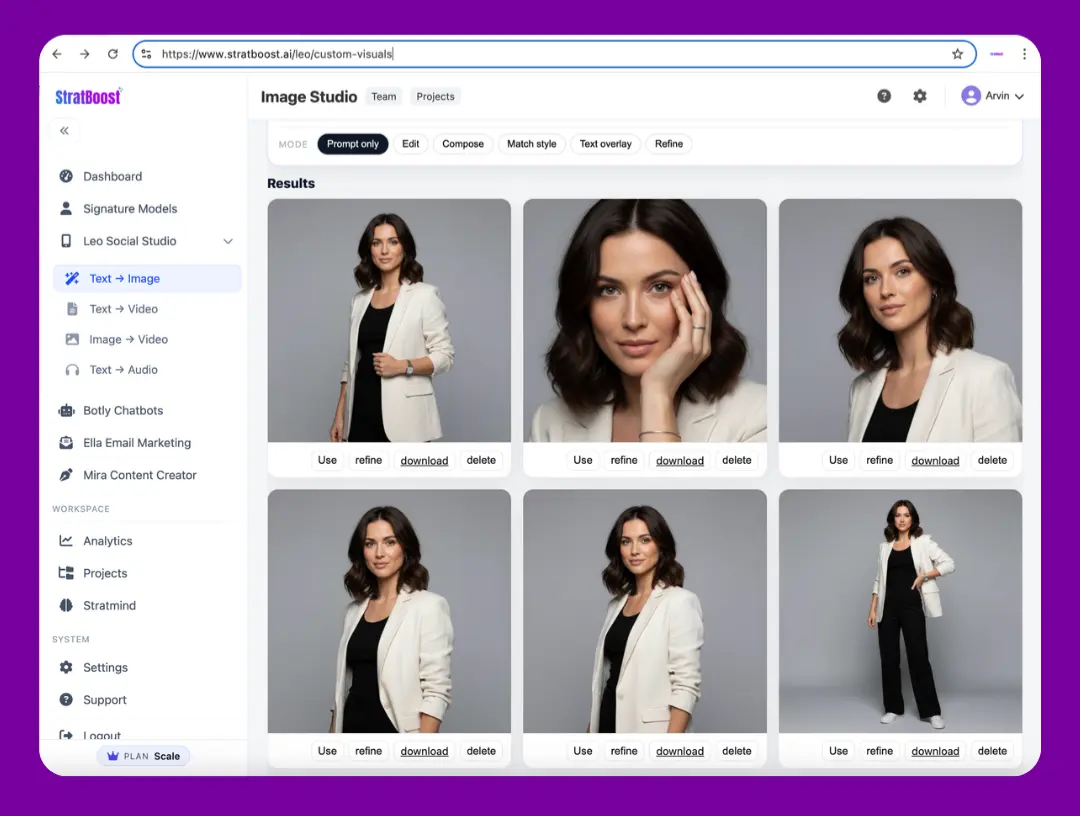This screenshot has width=1080, height=816.
Task: Open the Text → Audio tool
Action: 123,369
